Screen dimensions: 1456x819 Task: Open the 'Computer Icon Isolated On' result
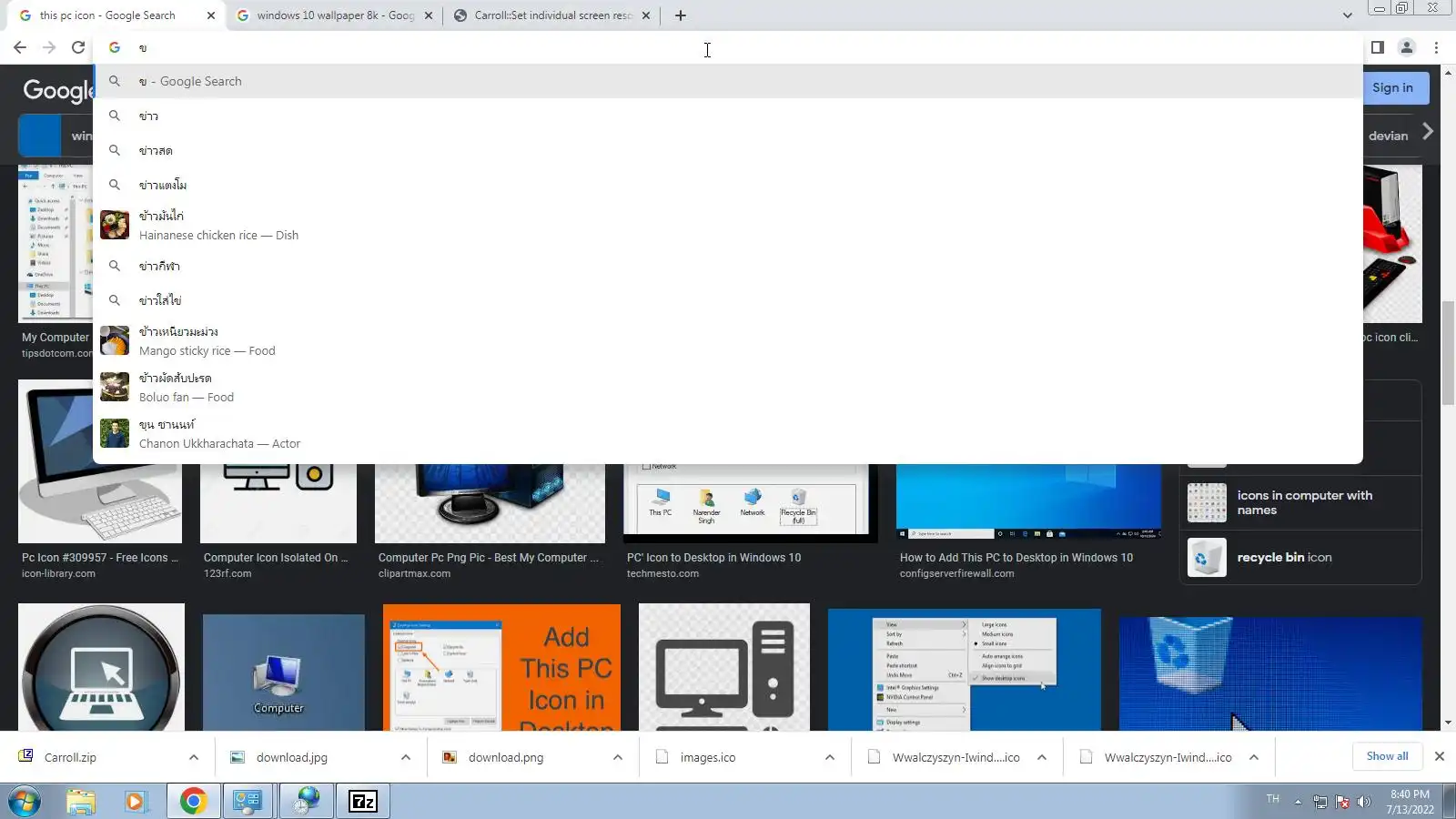coord(276,558)
